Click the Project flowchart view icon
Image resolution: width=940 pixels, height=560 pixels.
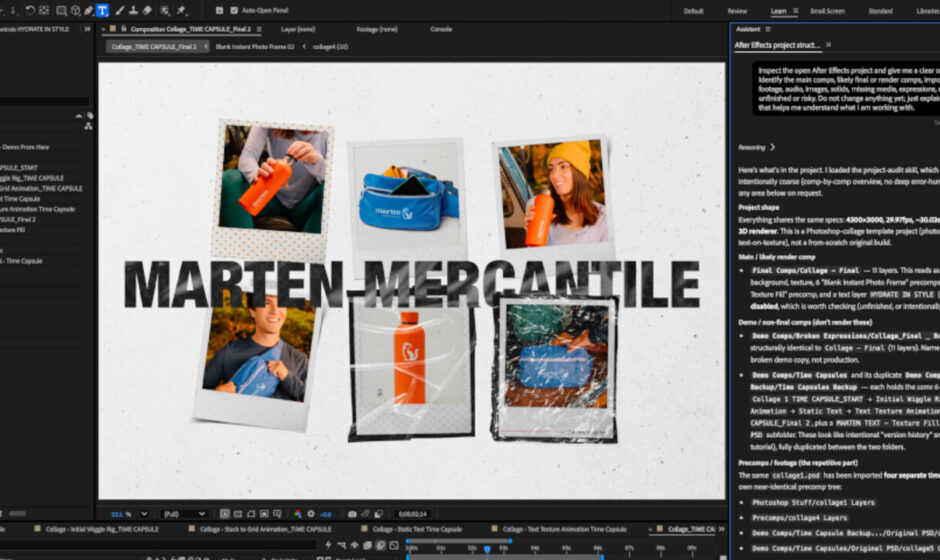tap(88, 126)
